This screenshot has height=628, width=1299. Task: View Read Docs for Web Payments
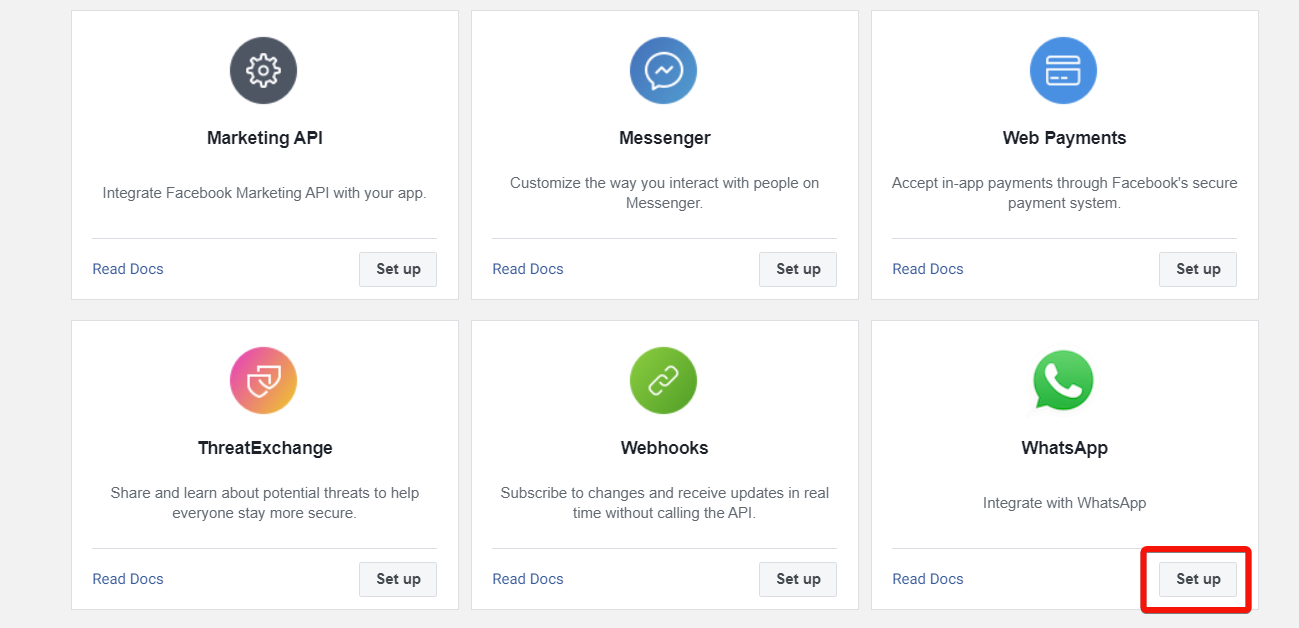click(928, 269)
